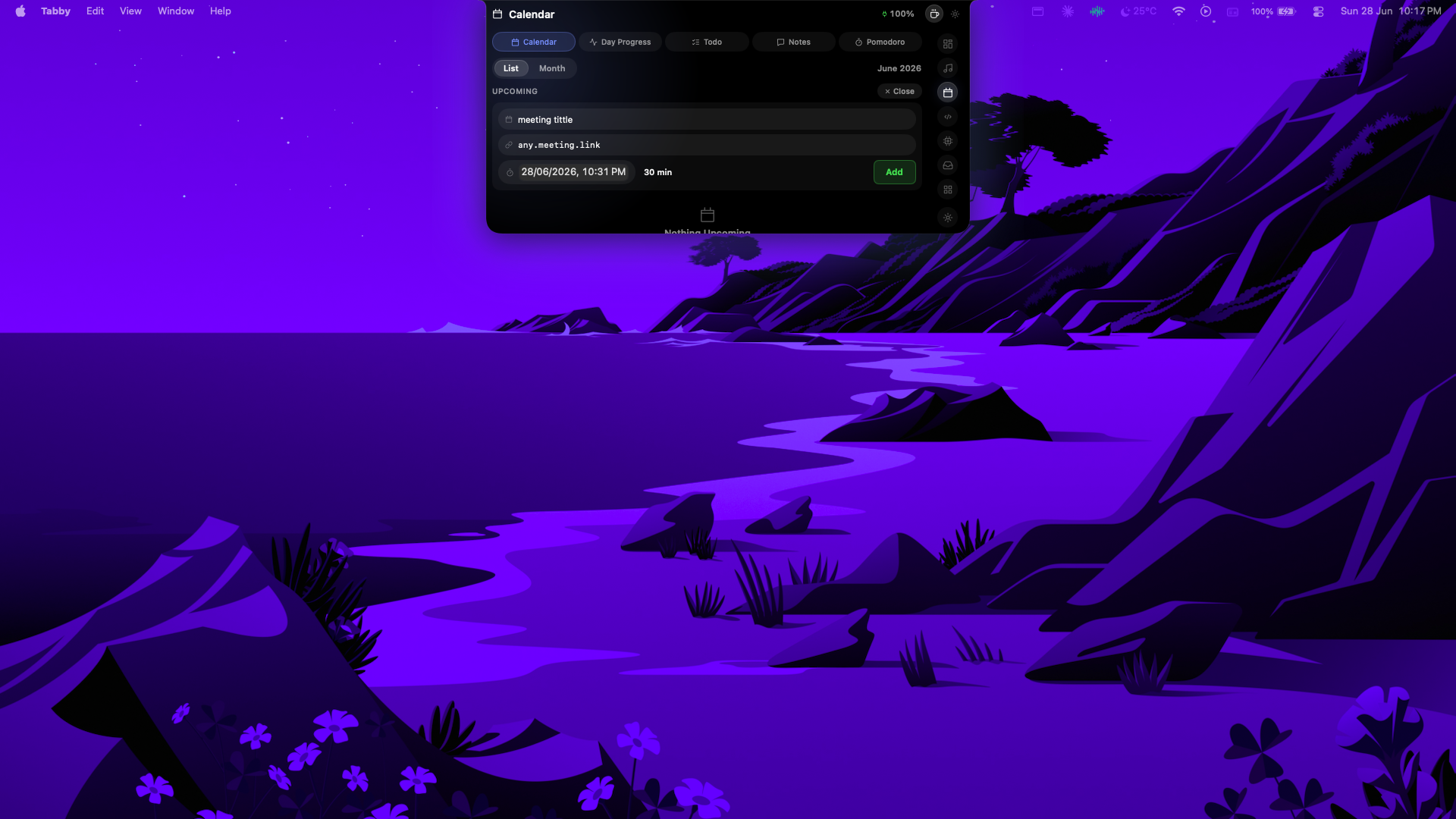Click the UPCOMING section heading
Screen dimensions: 1456x819
point(515,91)
